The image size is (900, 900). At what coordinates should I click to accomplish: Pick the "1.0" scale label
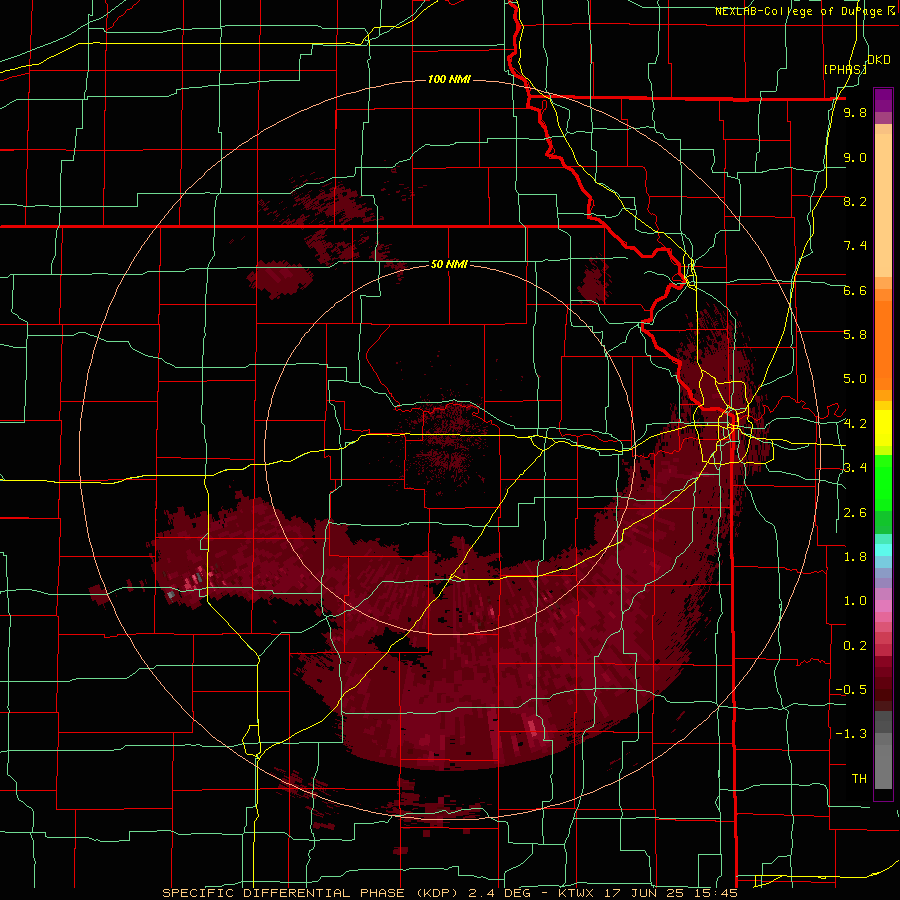coord(855,601)
